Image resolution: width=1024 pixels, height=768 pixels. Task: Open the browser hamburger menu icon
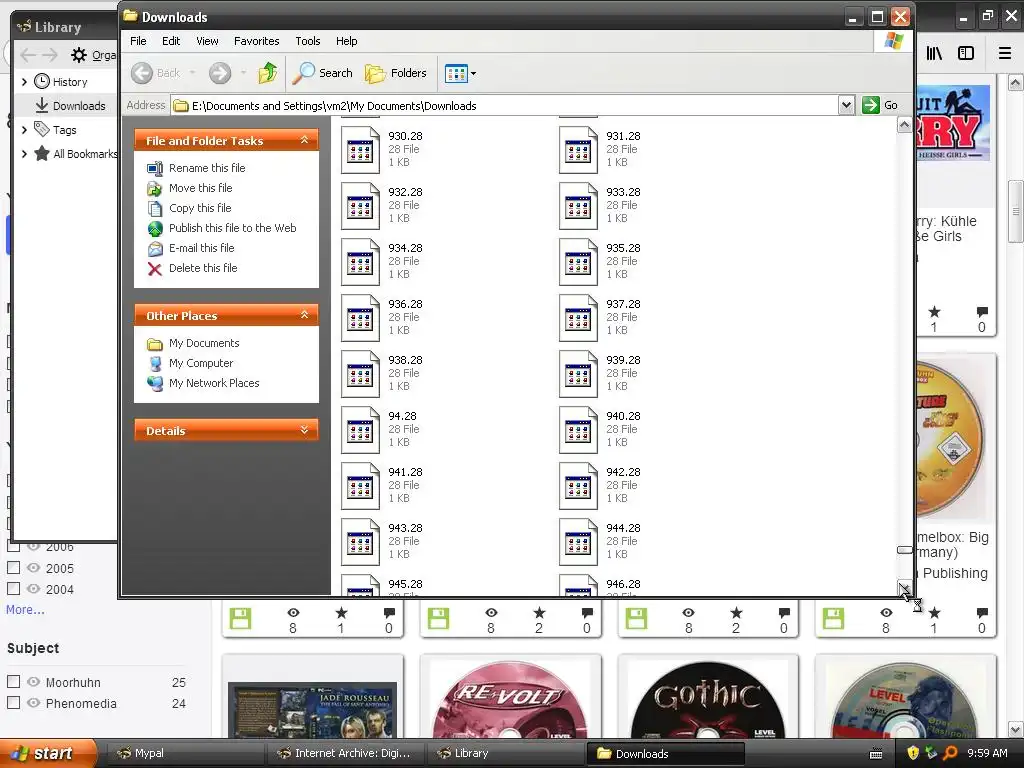click(1005, 53)
